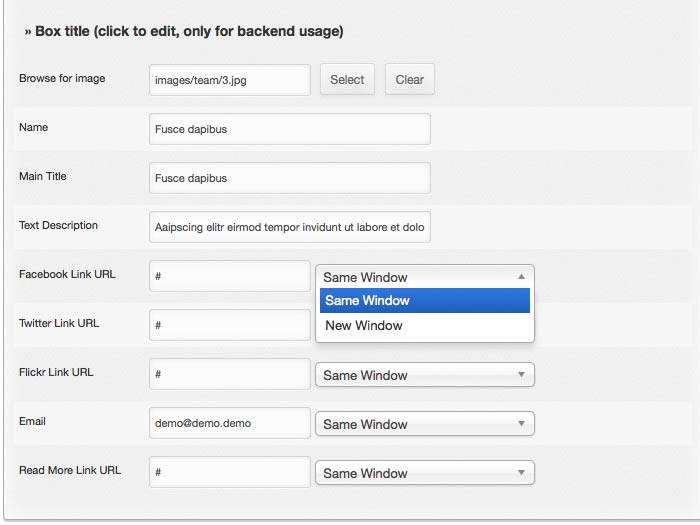The image size is (700, 525).
Task: Collapse the open Facebook link target dropdown
Action: [424, 277]
